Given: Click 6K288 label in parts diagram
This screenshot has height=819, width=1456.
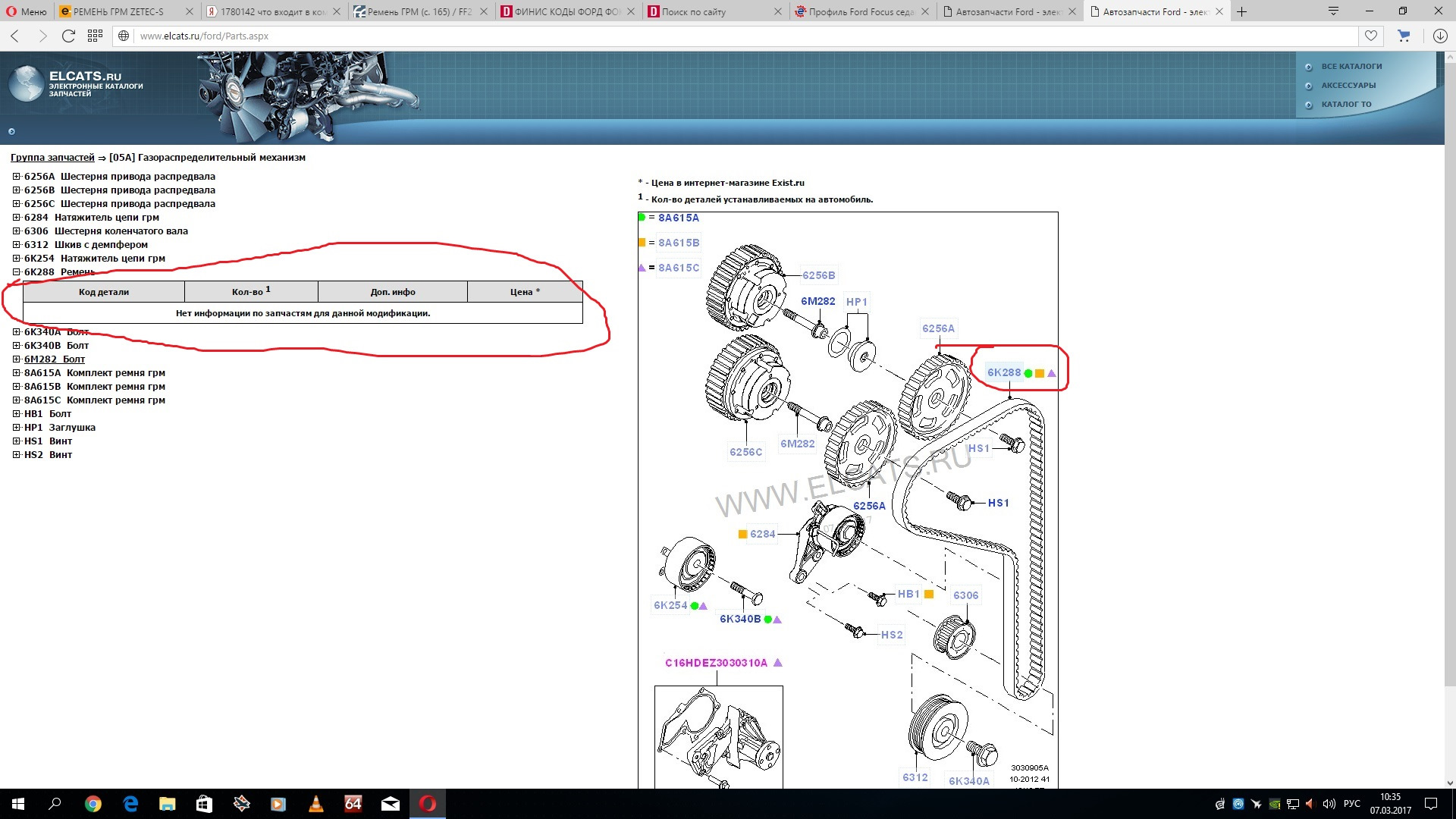Looking at the screenshot, I should coord(1004,372).
